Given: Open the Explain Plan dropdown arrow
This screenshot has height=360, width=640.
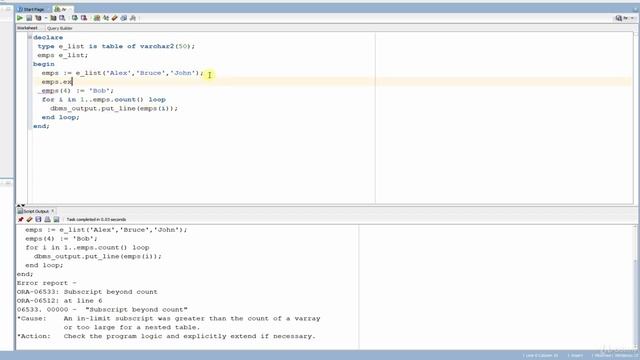Looking at the screenshot, I should 45,18.
